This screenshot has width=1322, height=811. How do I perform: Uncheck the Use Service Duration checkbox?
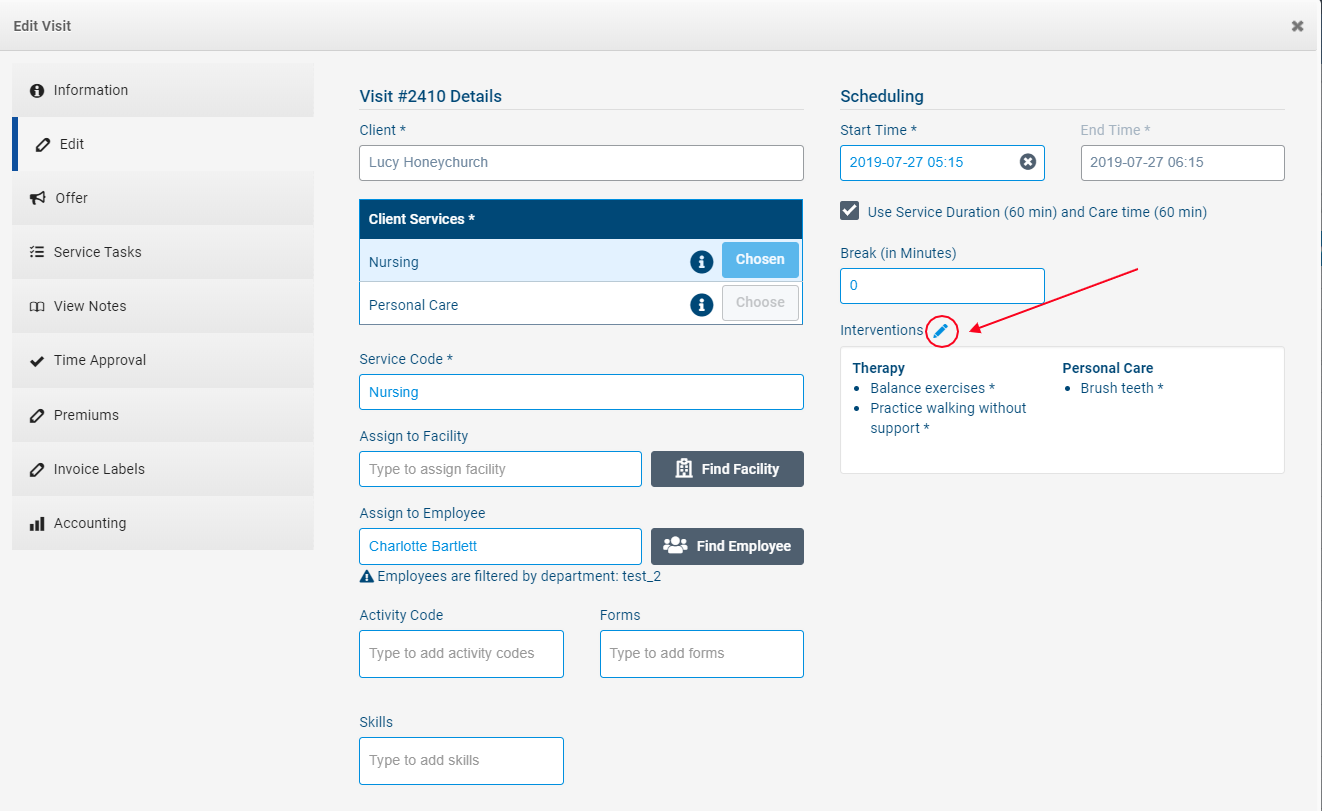coord(850,211)
